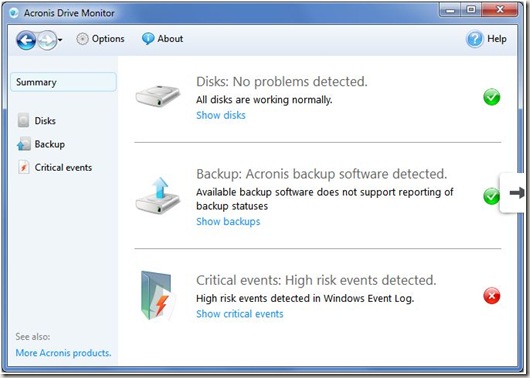The height and width of the screenshot is (378, 530).
Task: Click the green check status for Backup
Action: coord(491,196)
